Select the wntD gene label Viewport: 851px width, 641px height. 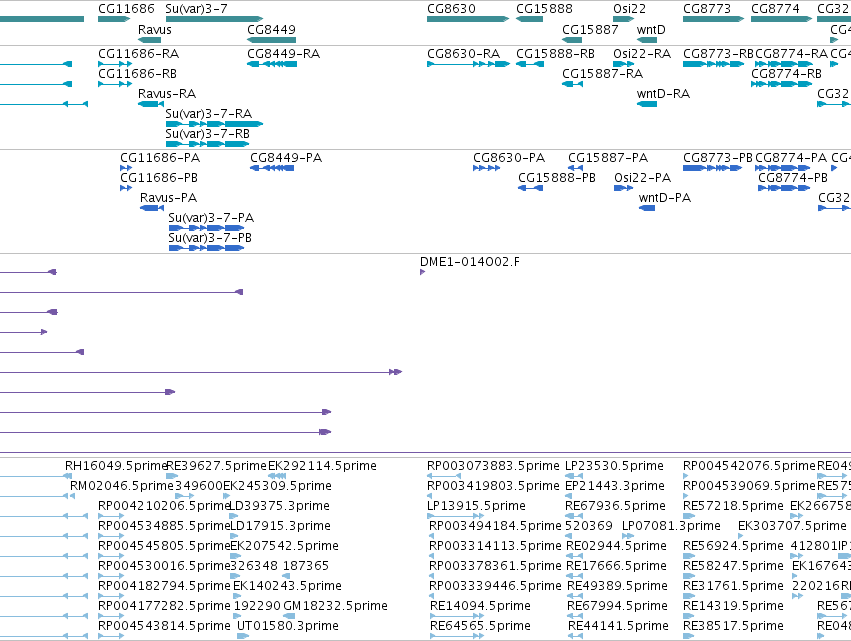[x=651, y=29]
